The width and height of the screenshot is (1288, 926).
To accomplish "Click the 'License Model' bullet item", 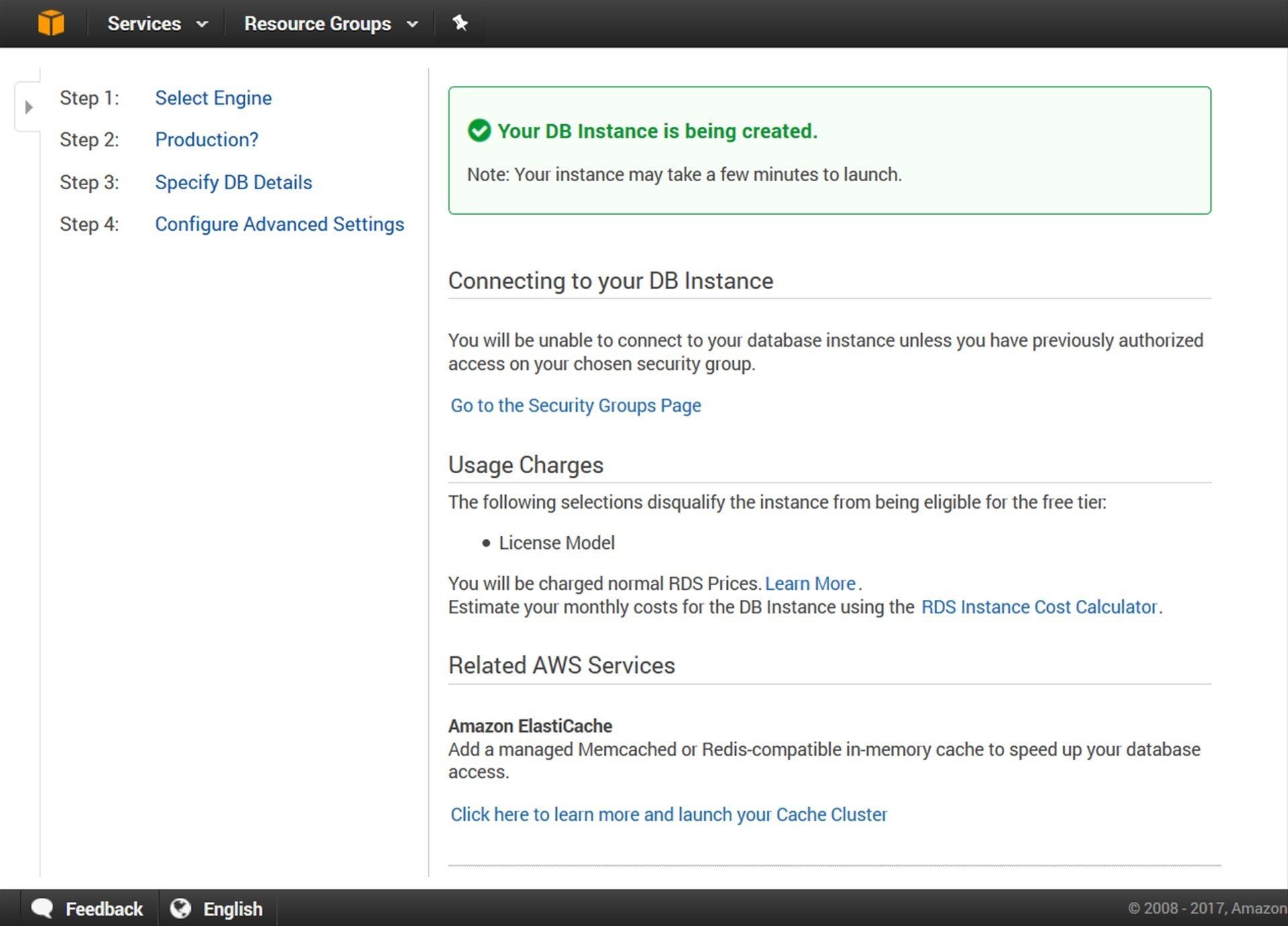I will point(557,542).
